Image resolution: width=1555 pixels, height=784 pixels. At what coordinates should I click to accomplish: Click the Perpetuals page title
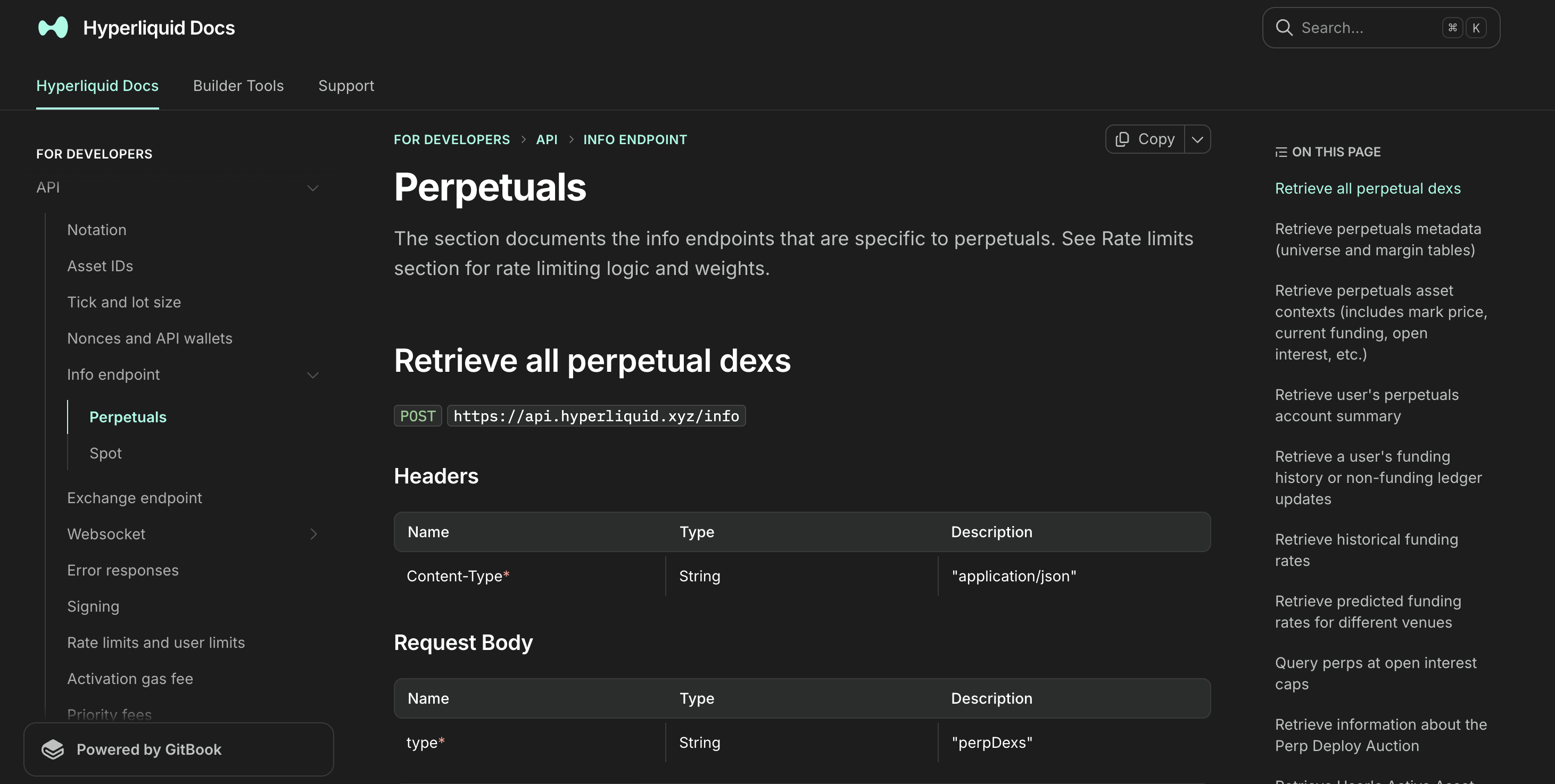pos(490,187)
